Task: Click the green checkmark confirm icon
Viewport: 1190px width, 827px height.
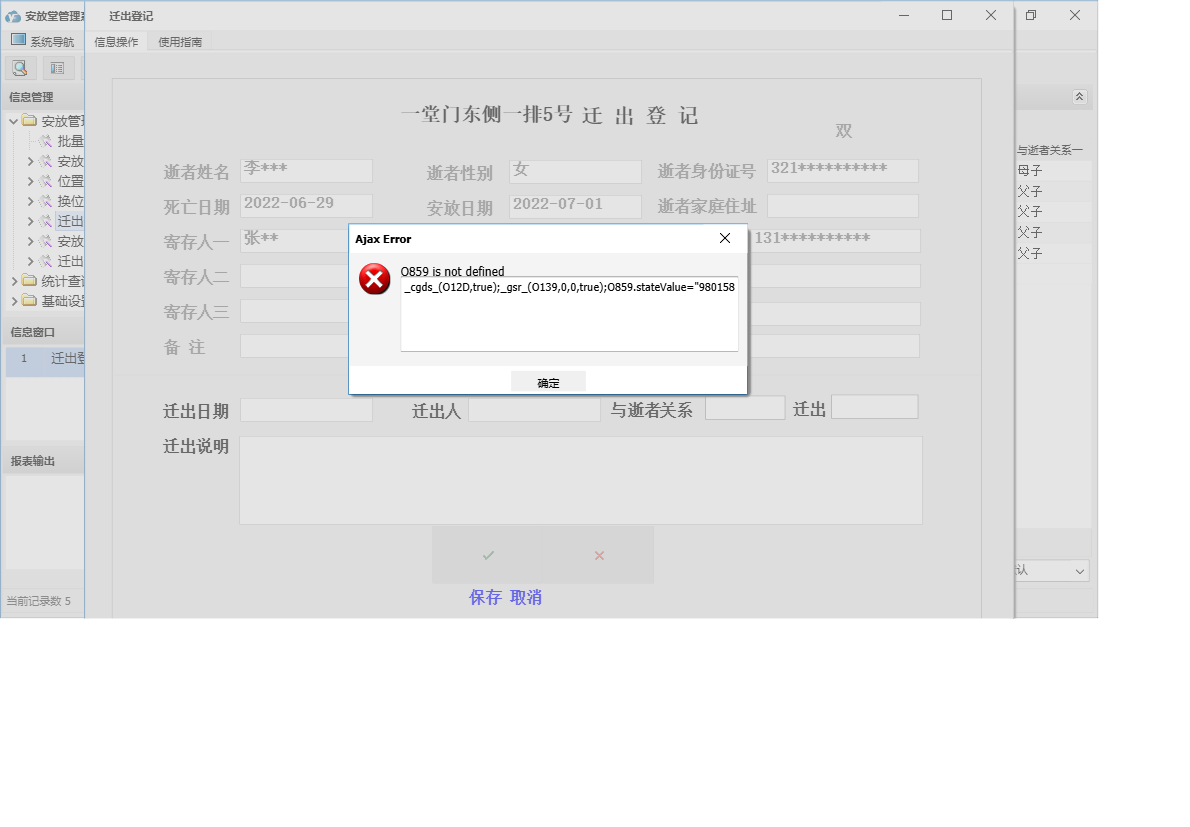Action: pos(487,554)
